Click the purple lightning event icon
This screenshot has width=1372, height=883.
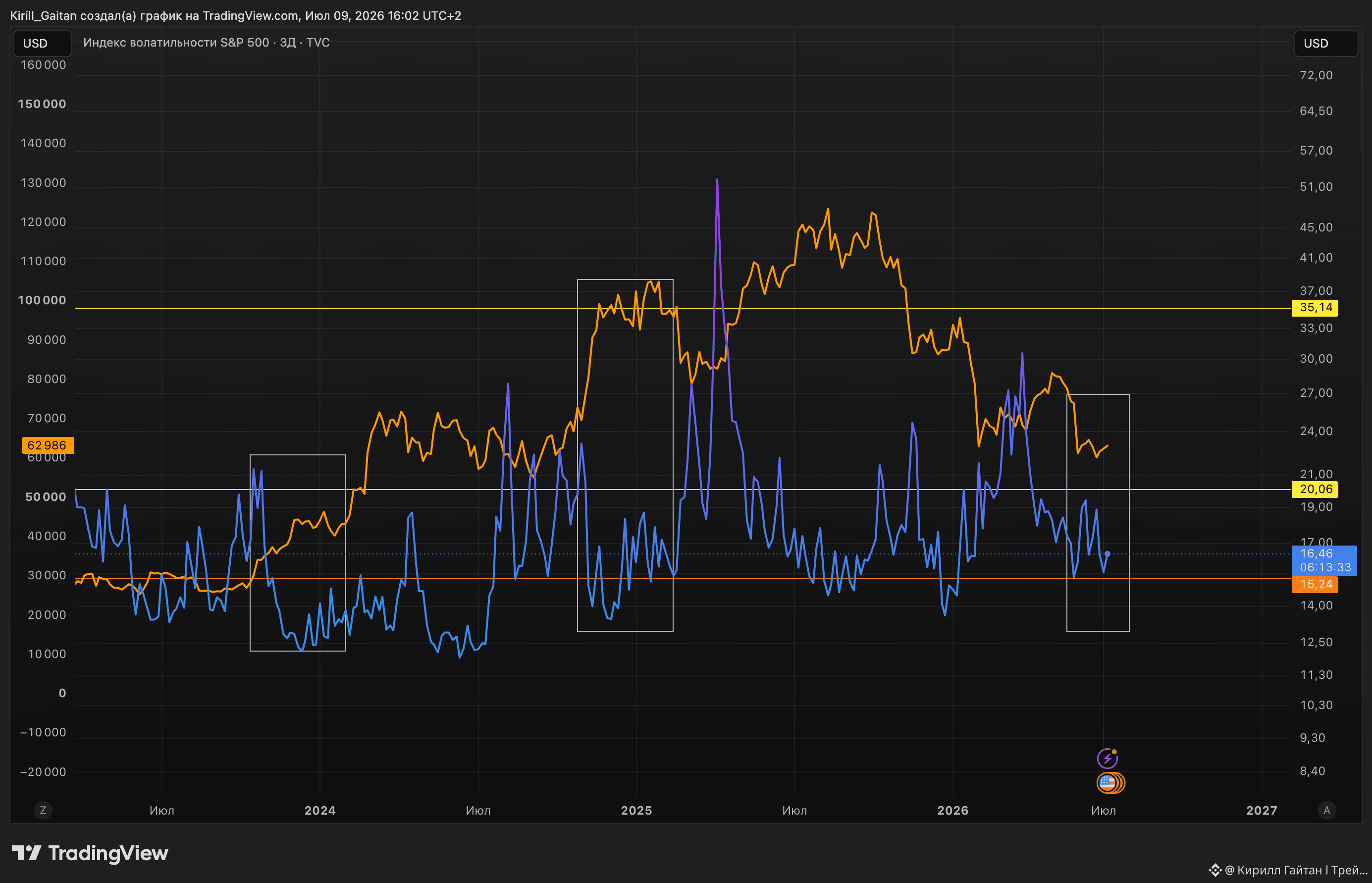[x=1107, y=759]
